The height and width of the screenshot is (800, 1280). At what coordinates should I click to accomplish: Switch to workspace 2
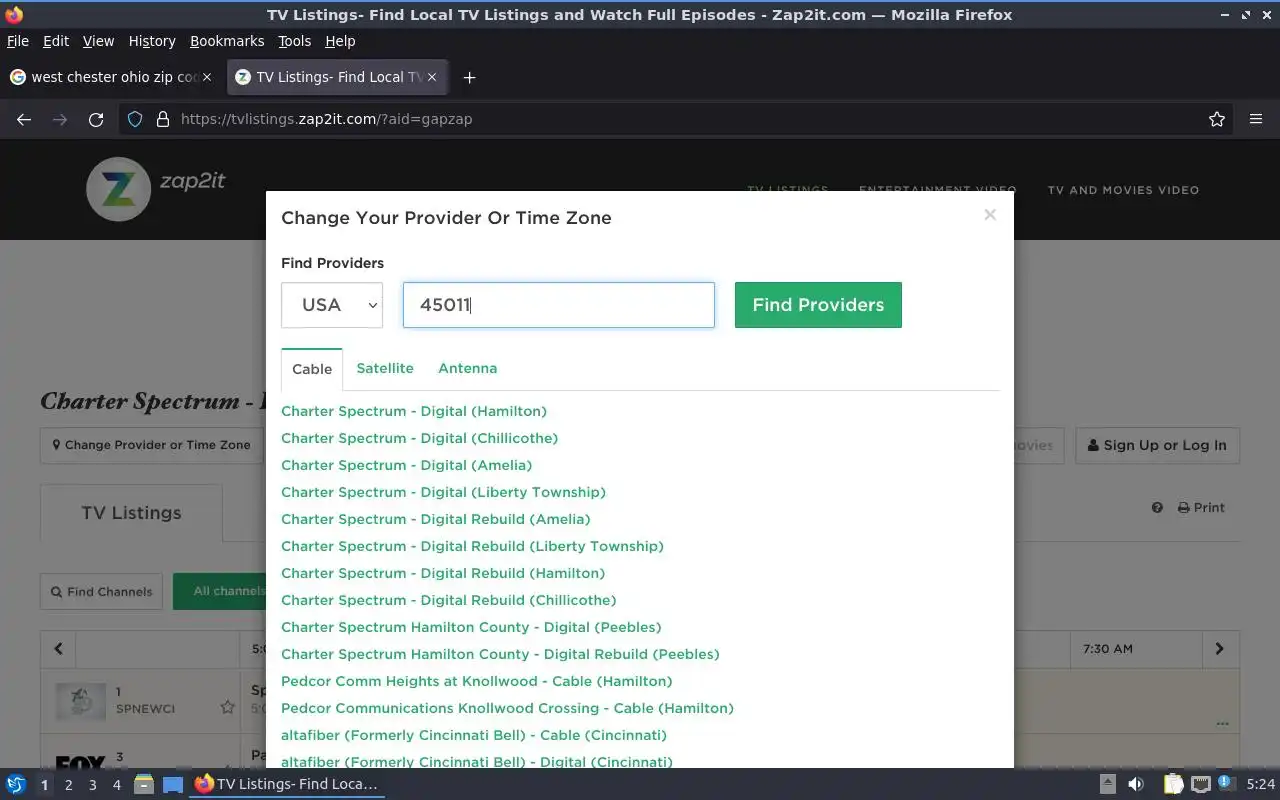(68, 785)
